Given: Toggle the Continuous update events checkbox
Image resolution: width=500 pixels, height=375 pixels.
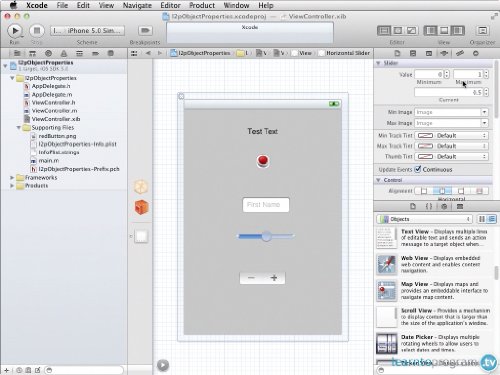Looking at the screenshot, I should point(418,169).
